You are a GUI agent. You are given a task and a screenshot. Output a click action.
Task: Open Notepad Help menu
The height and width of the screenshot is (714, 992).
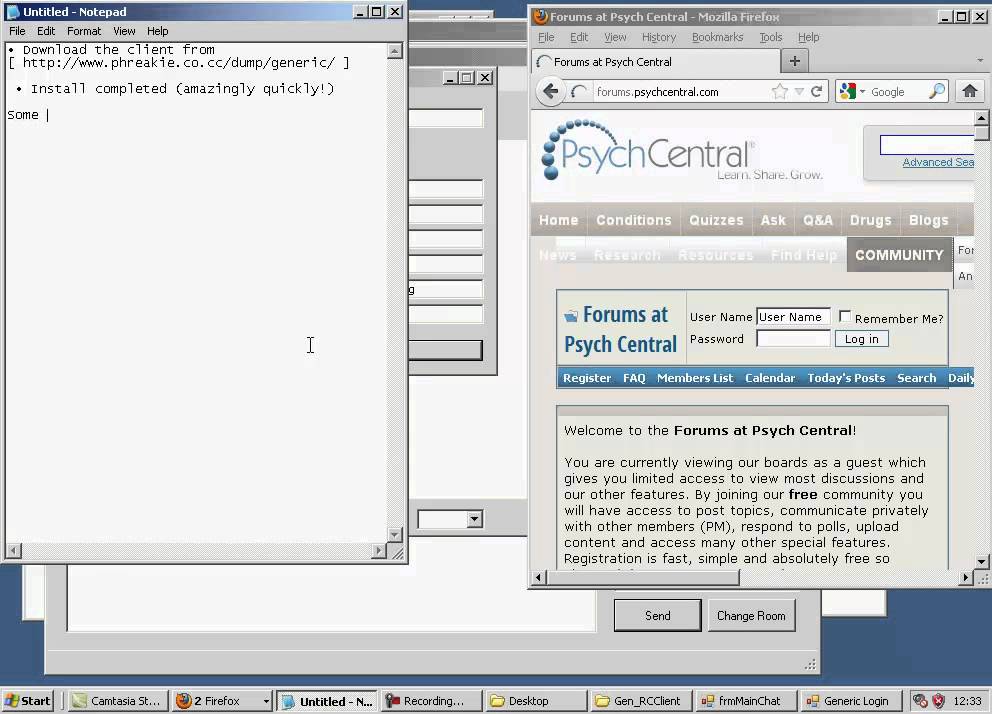pyautogui.click(x=158, y=31)
